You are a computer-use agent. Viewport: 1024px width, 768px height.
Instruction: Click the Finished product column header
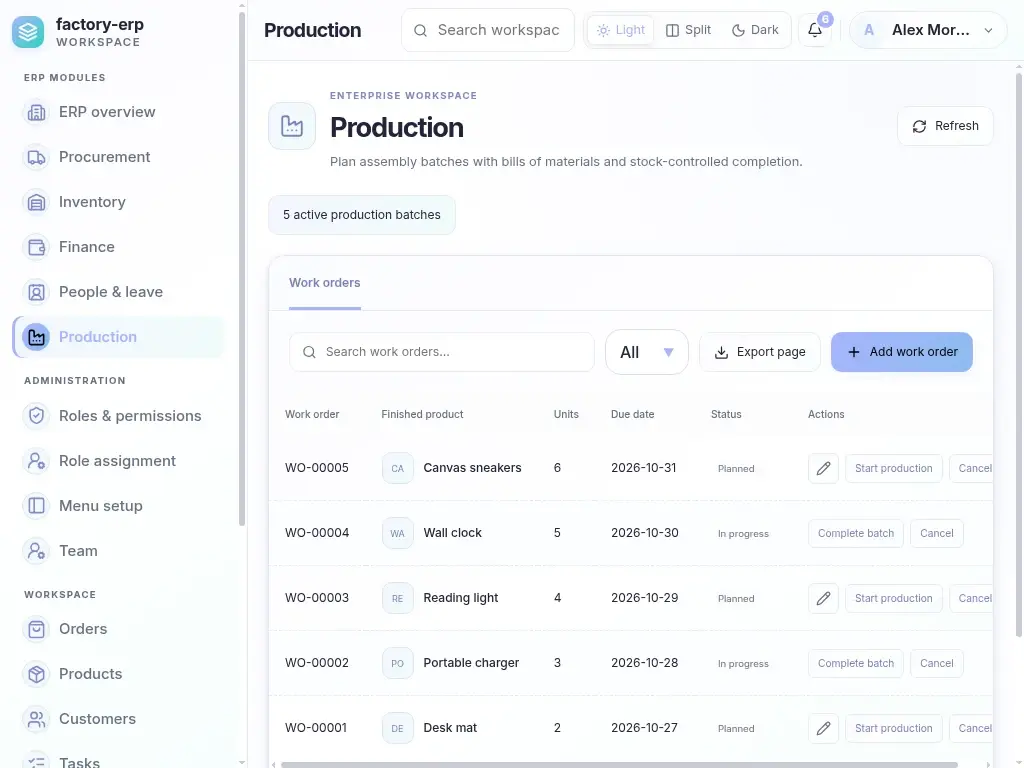coord(422,414)
